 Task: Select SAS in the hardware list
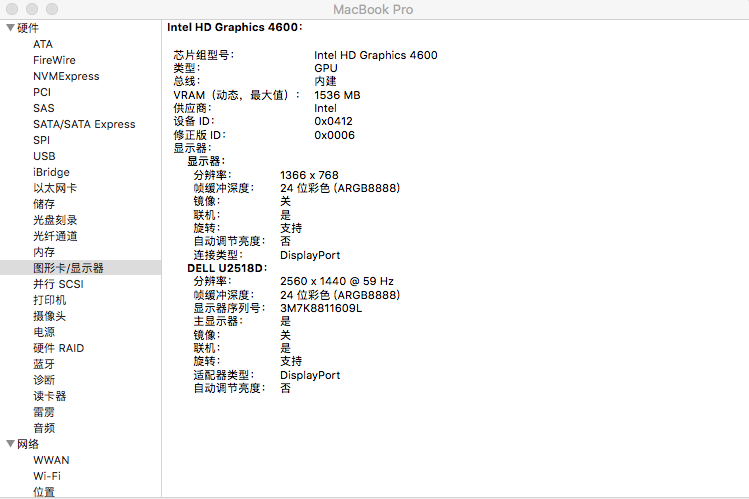click(43, 108)
